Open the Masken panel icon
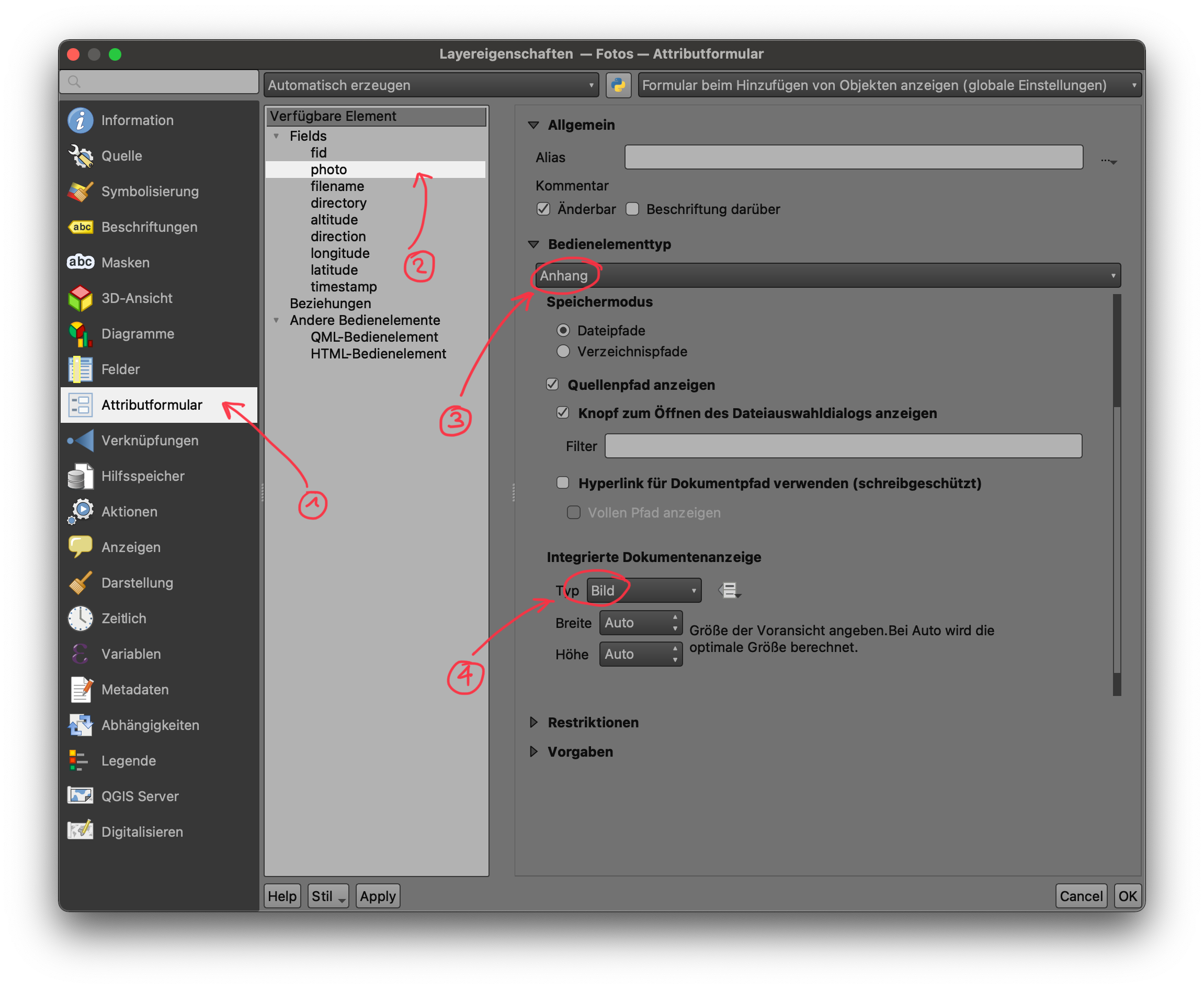Viewport: 1204px width, 989px height. 80,263
